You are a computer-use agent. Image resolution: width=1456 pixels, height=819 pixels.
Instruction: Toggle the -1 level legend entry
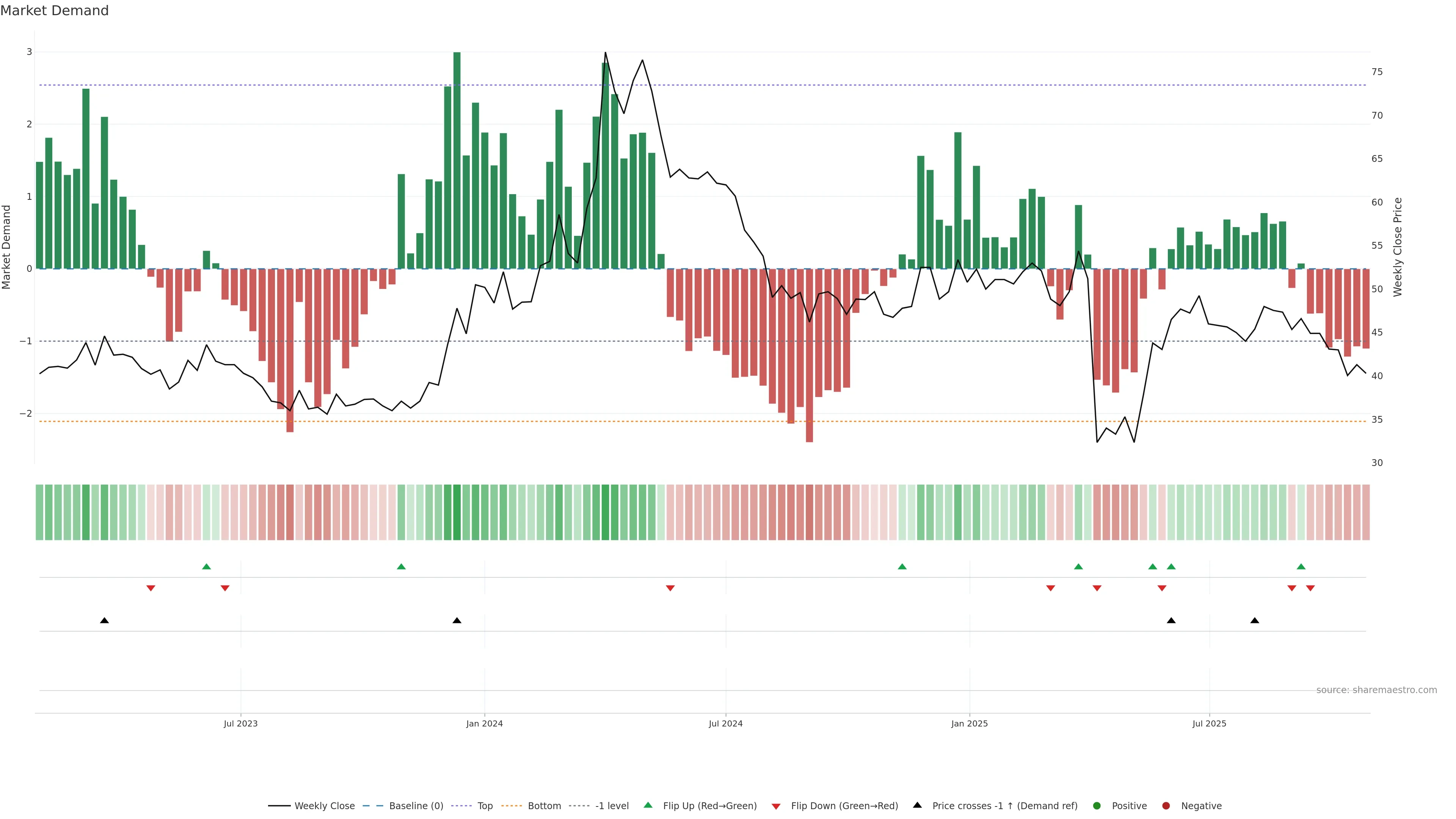click(612, 806)
